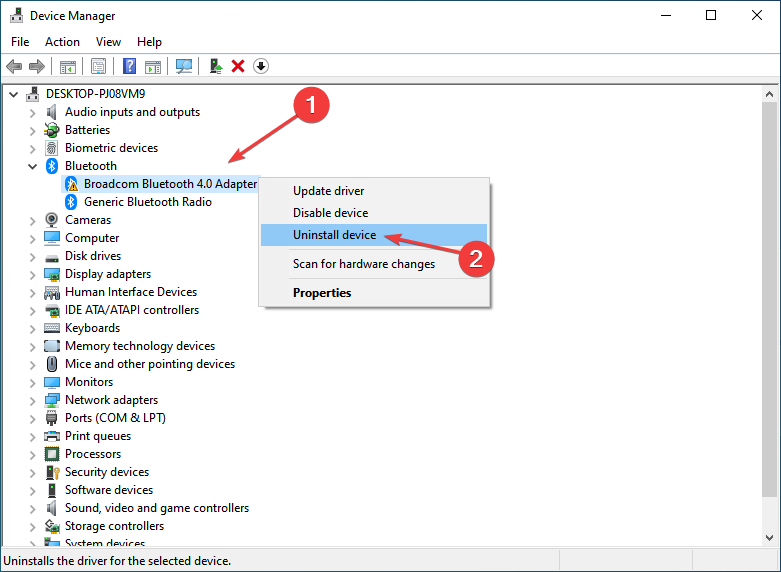Click the red X Uninstall device icon
Screen dimensions: 781x572
238,66
